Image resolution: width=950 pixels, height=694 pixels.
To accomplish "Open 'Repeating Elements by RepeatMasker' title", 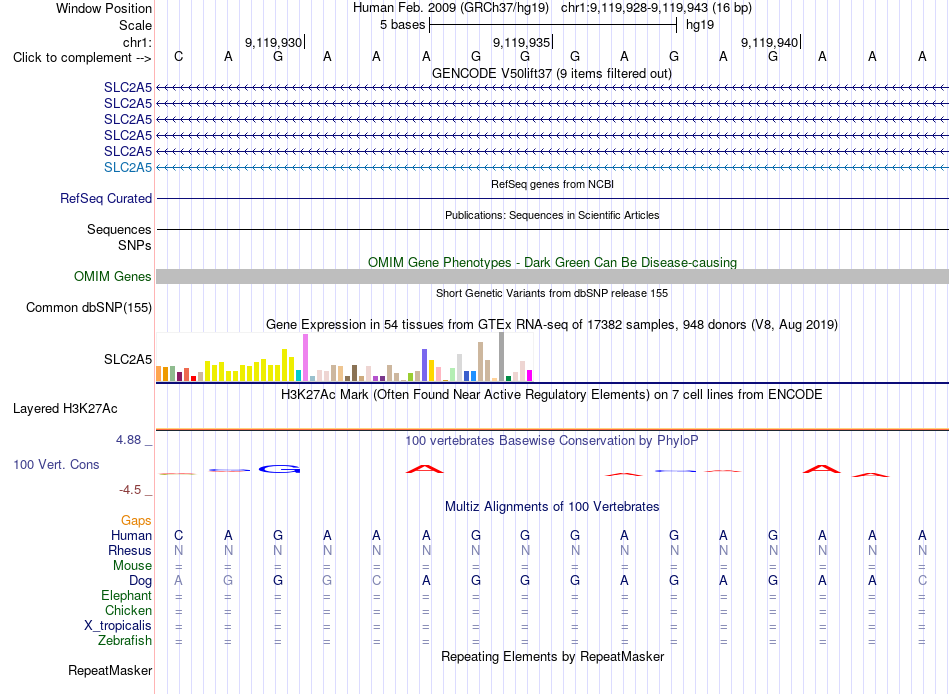I will 552,656.
